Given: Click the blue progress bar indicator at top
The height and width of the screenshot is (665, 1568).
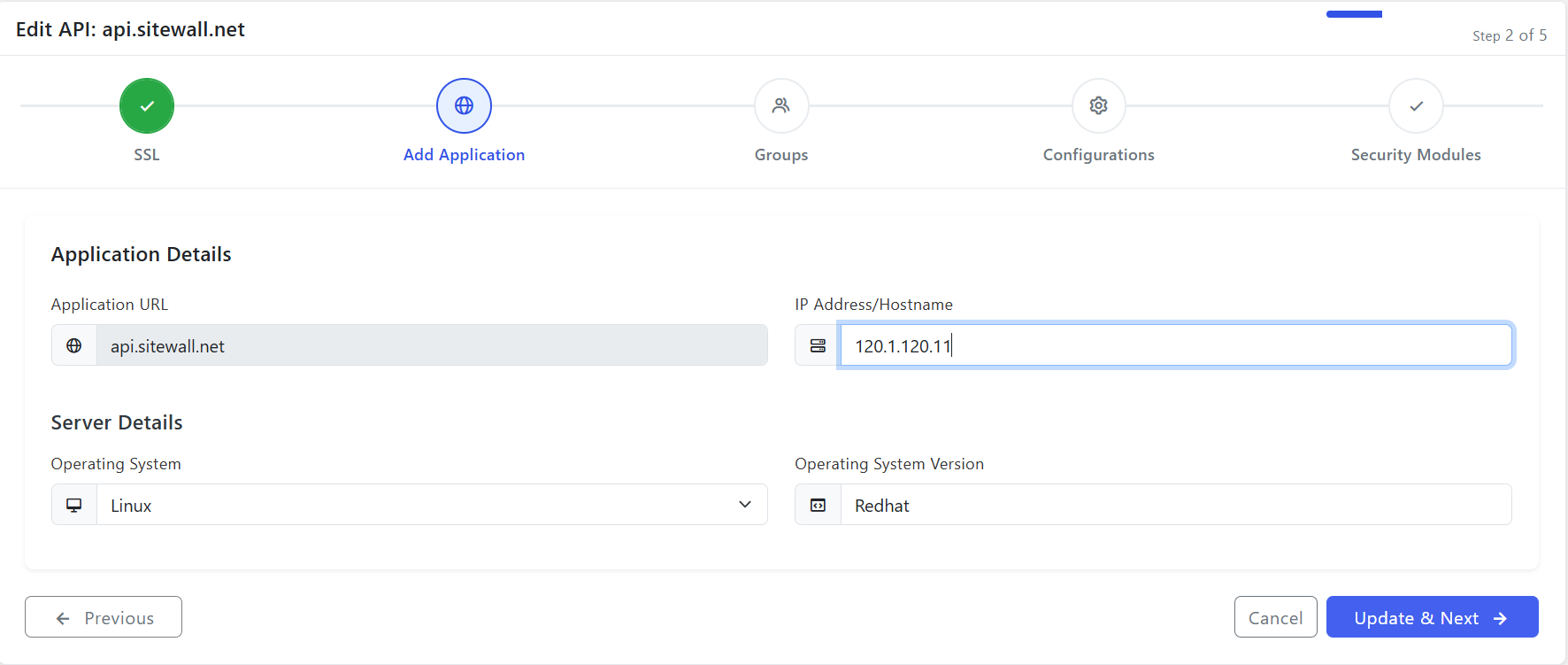Looking at the screenshot, I should 1354,14.
